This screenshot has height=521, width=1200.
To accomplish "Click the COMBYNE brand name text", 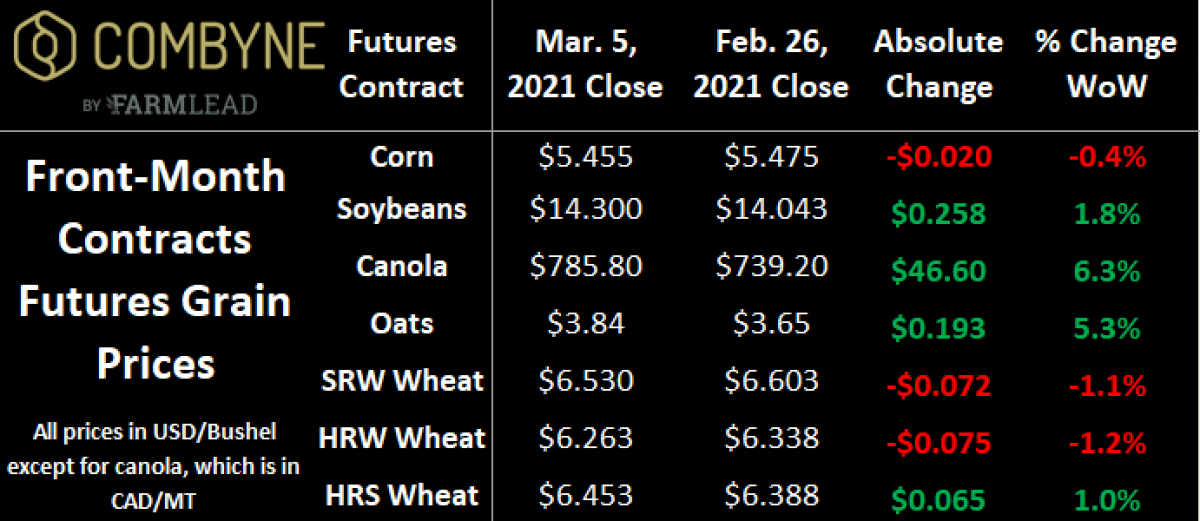I will (205, 47).
